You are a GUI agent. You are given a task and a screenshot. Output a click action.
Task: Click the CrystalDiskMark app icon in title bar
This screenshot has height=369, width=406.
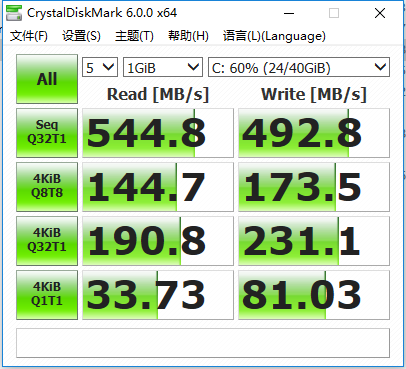(14, 13)
